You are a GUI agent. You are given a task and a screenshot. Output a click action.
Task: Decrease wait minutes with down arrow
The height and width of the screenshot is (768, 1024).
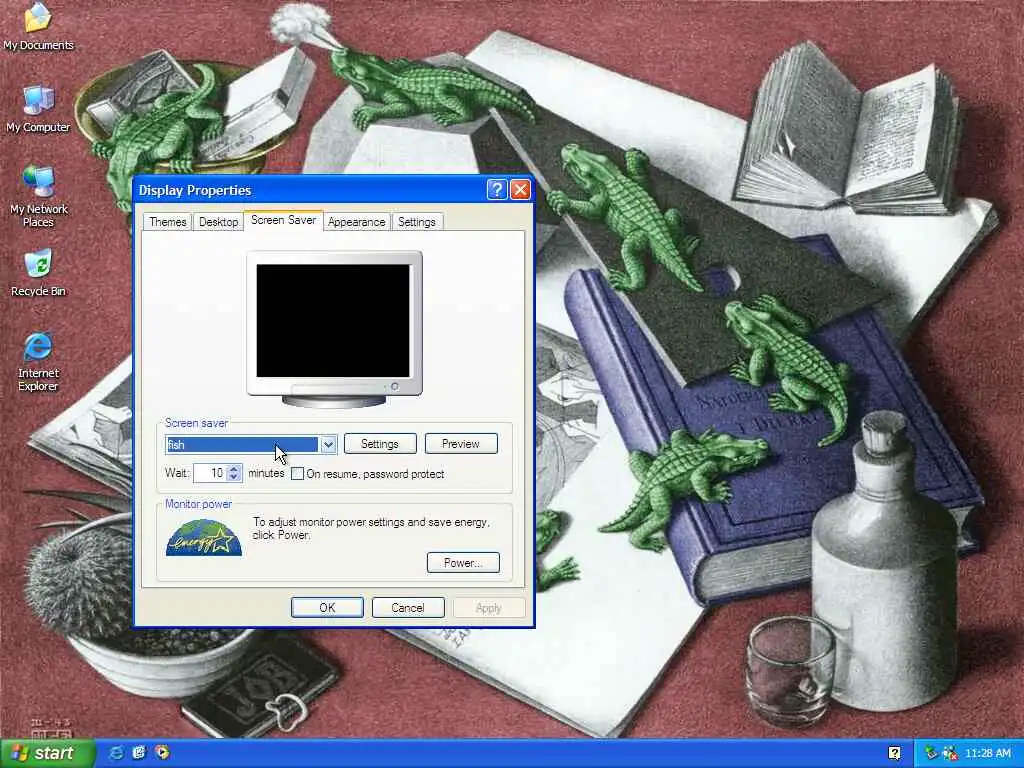(234, 477)
